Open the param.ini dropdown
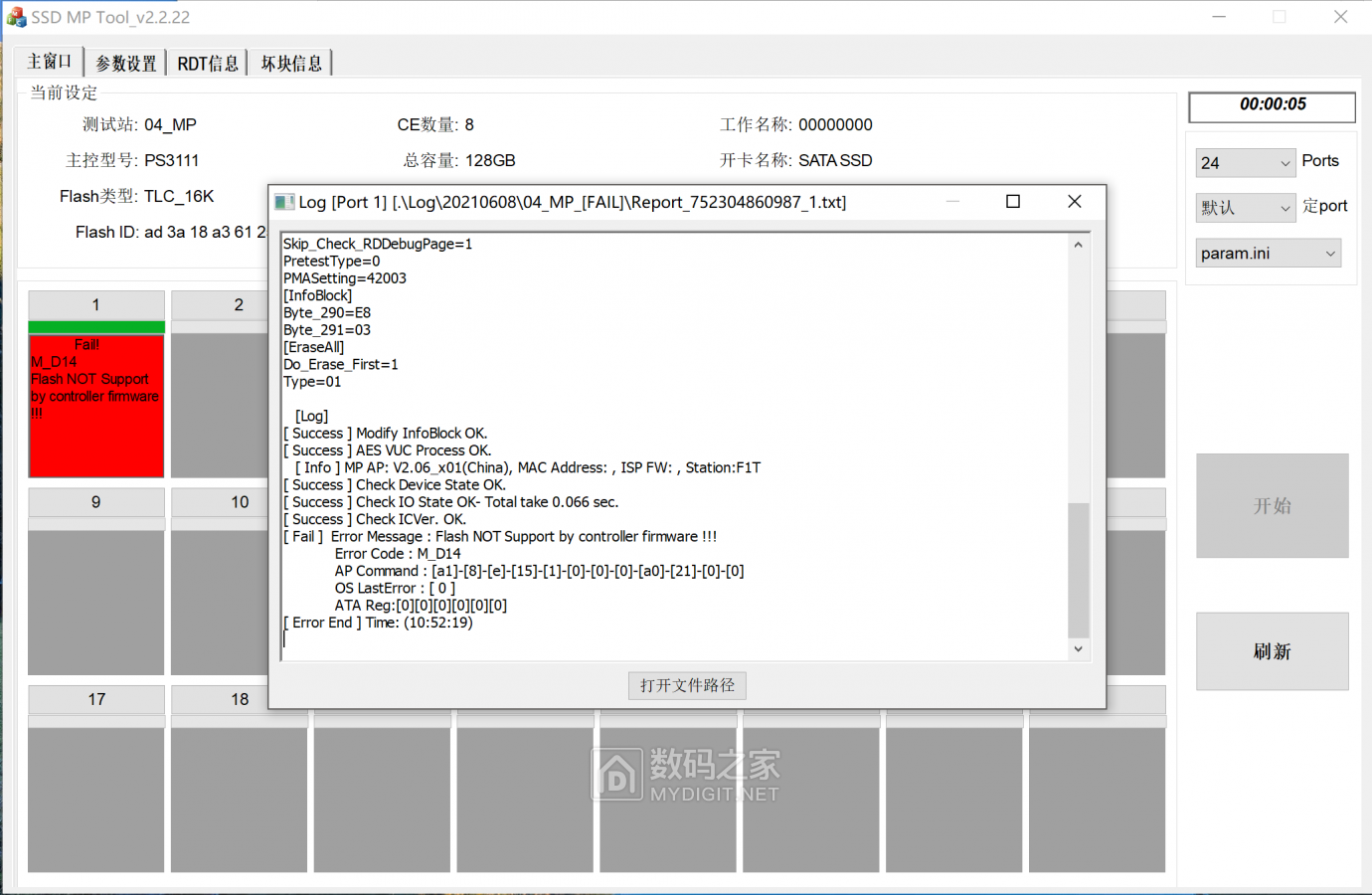Image resolution: width=1372 pixels, height=895 pixels. (x=1269, y=253)
